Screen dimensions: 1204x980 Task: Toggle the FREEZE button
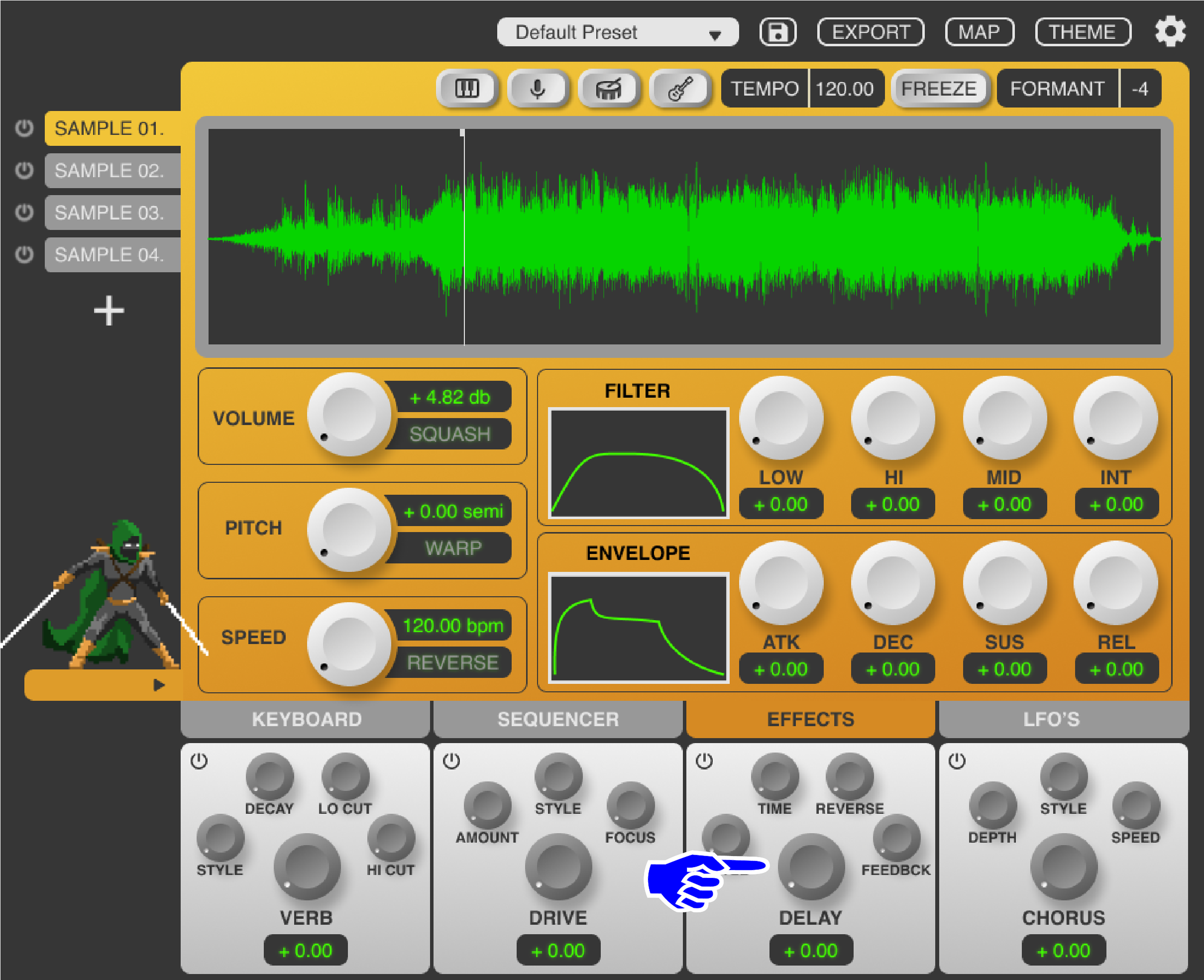(x=939, y=89)
